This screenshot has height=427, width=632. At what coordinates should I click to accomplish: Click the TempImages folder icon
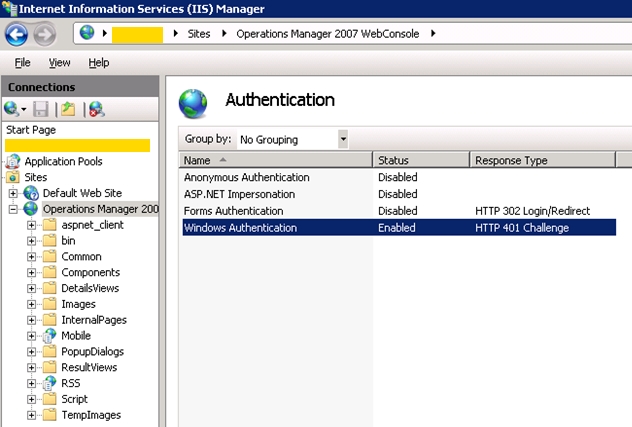[50, 415]
